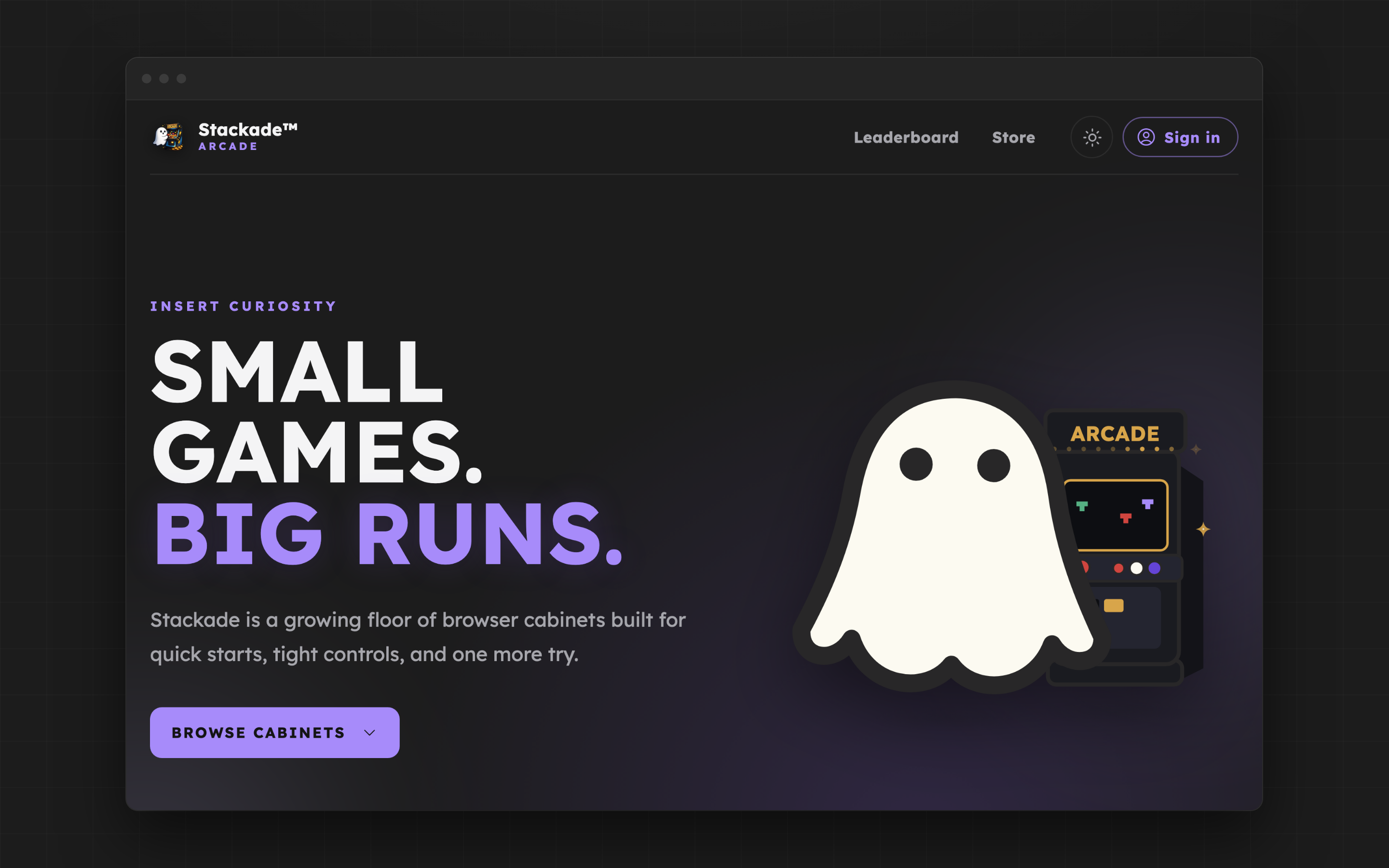Toggle light theme with sun icon
Image resolution: width=1389 pixels, height=868 pixels.
[1092, 137]
